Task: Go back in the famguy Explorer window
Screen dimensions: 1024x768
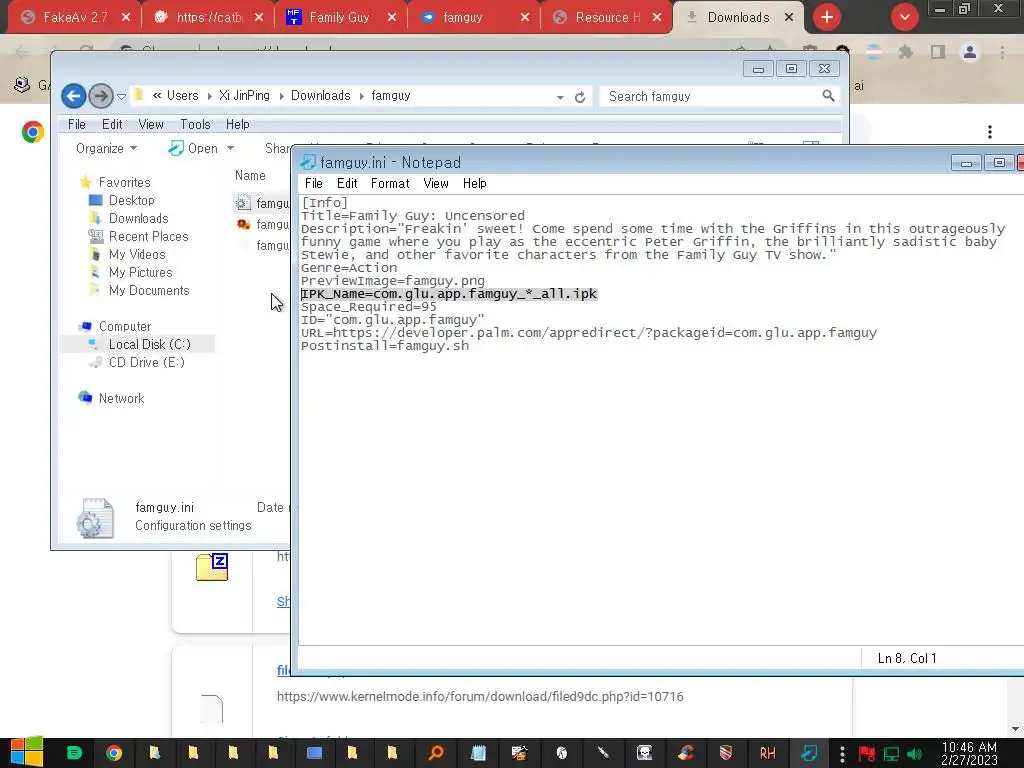Action: tap(74, 96)
